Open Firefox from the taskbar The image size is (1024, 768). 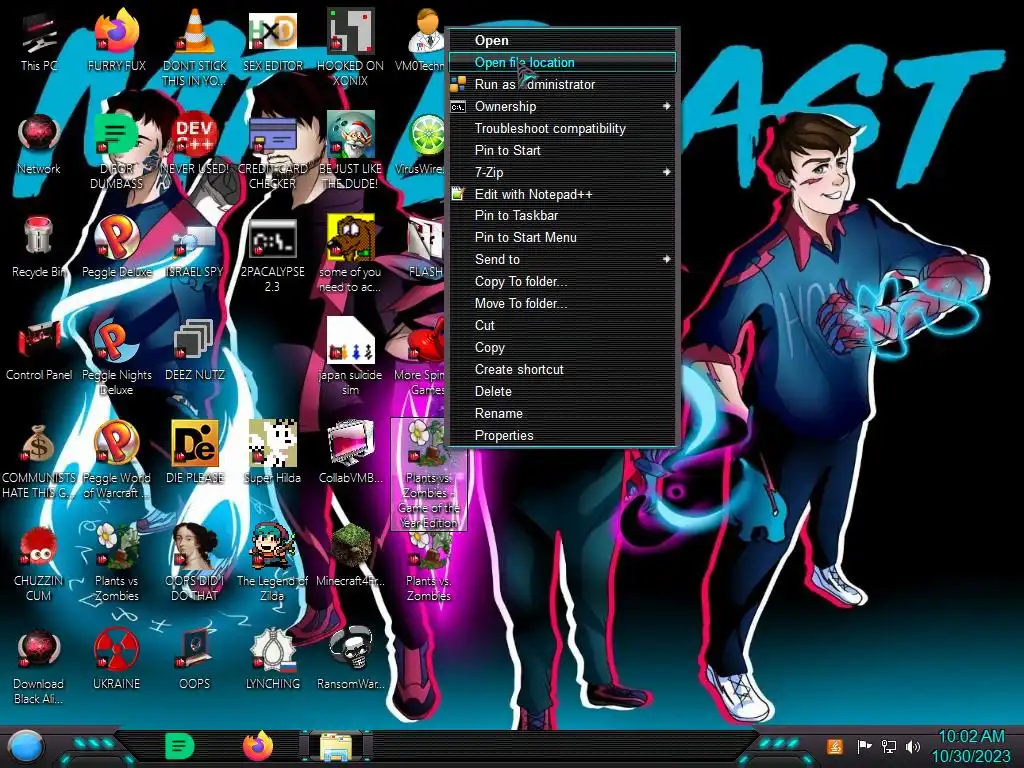258,746
